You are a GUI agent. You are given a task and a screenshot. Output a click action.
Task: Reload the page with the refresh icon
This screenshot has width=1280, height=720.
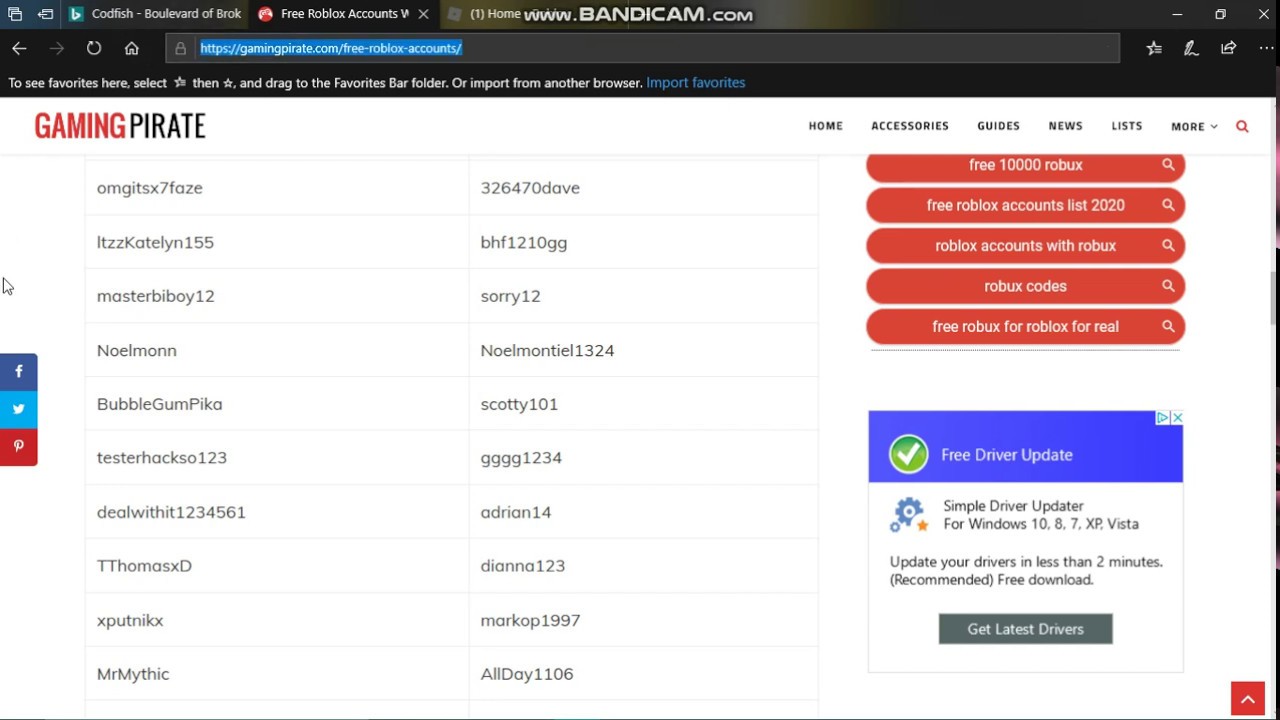click(94, 48)
